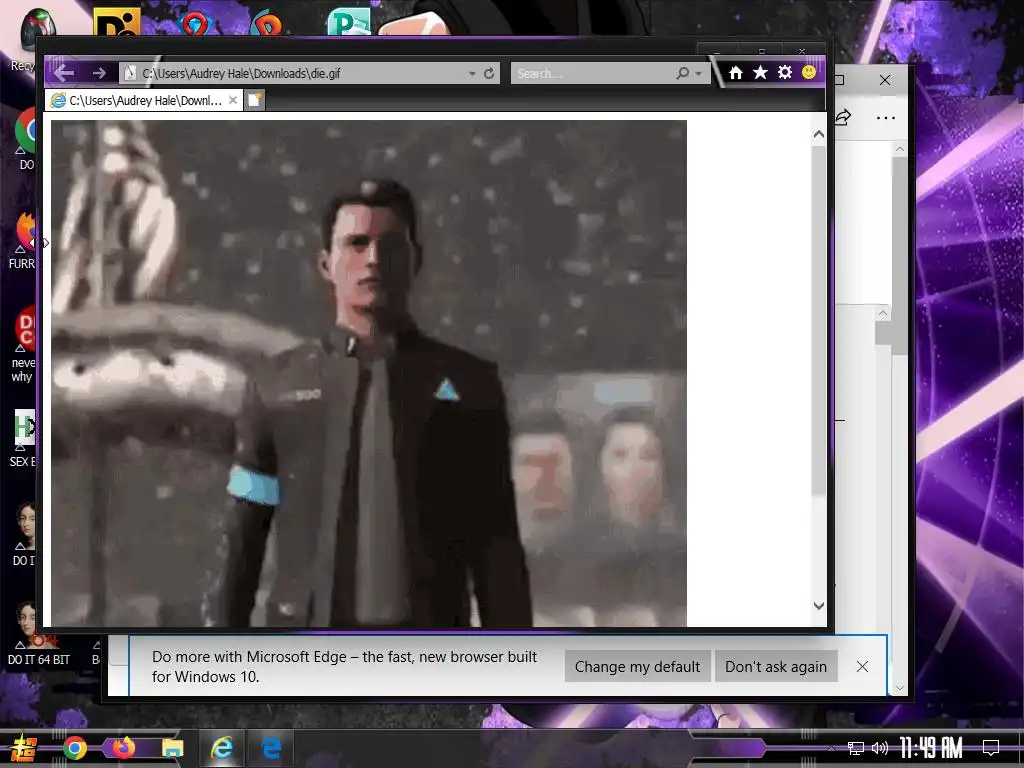Open a new tab button

(x=254, y=100)
